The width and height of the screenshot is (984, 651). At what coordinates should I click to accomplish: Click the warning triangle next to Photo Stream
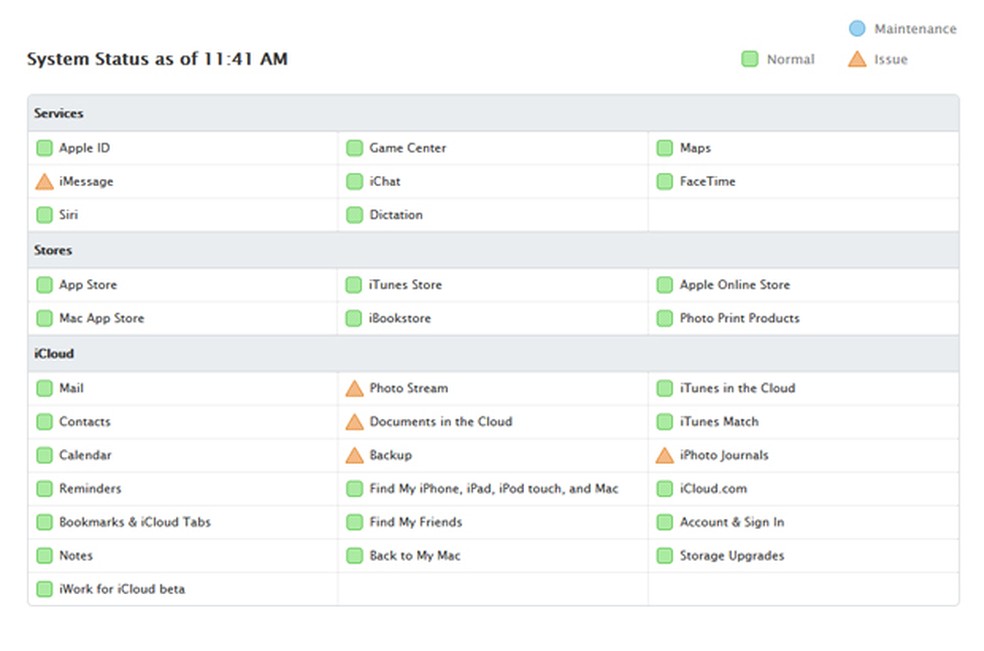(x=355, y=388)
